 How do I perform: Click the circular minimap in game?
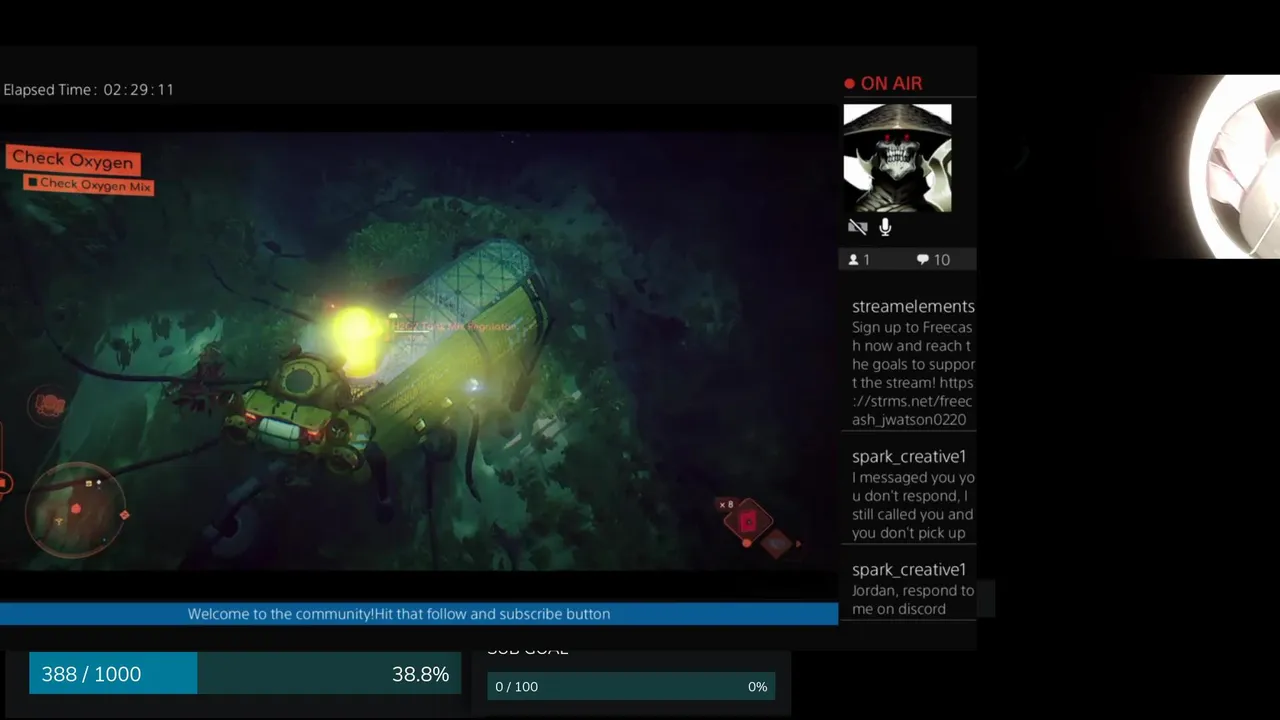click(x=75, y=510)
